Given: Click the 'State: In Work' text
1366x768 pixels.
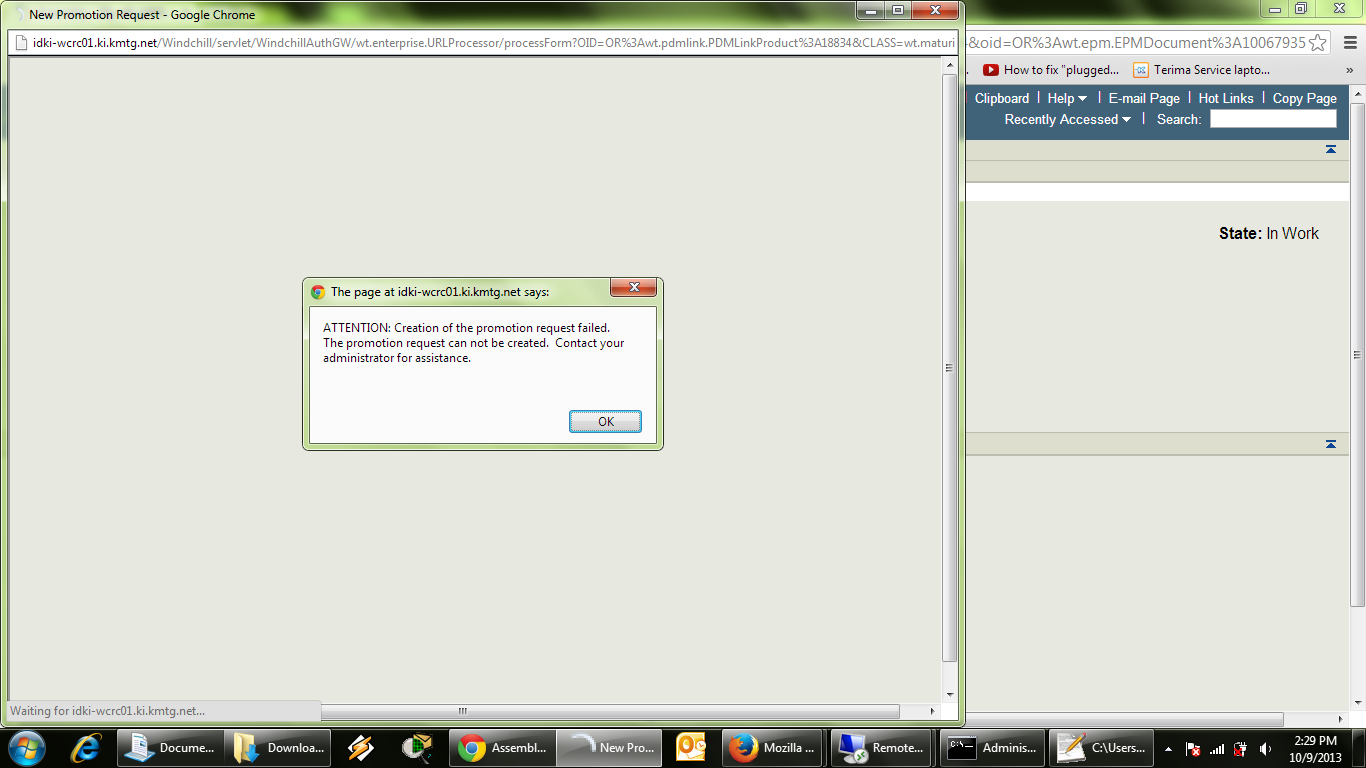Looking at the screenshot, I should click(1269, 233).
